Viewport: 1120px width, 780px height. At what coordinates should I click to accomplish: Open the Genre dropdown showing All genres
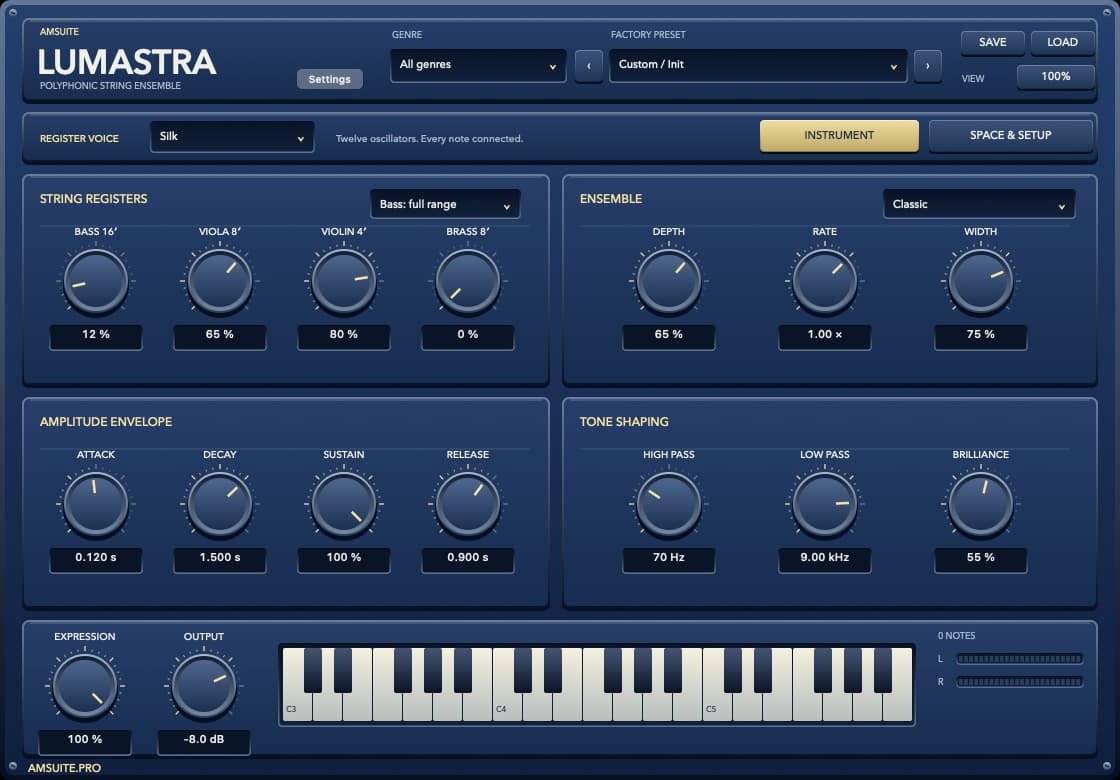point(478,65)
